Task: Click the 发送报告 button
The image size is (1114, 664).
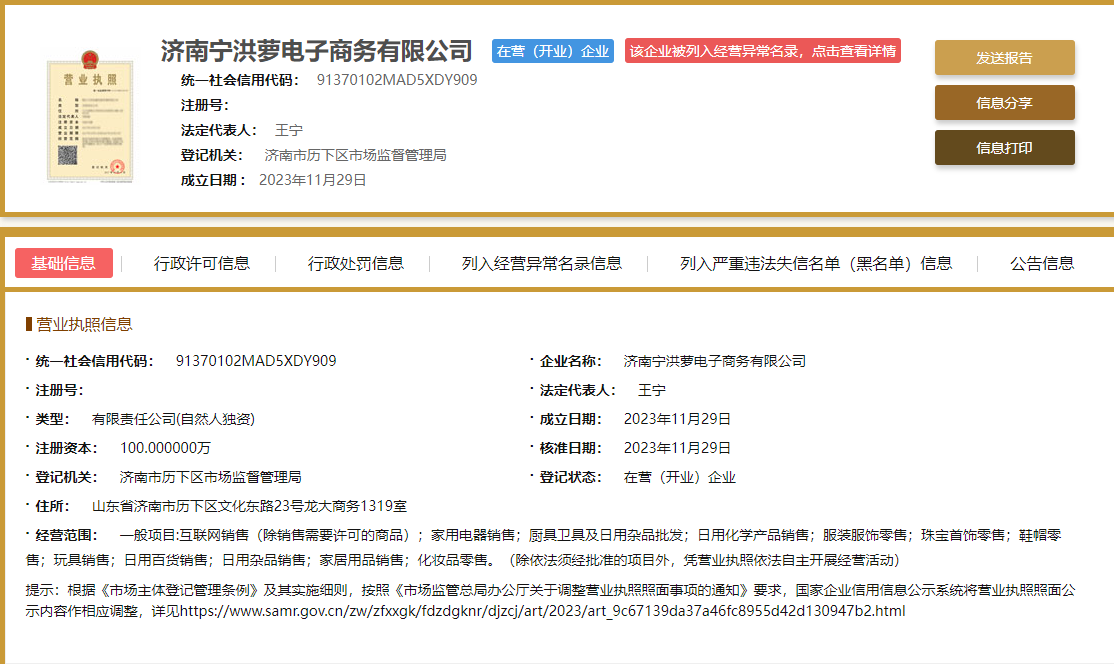Action: coord(1004,58)
